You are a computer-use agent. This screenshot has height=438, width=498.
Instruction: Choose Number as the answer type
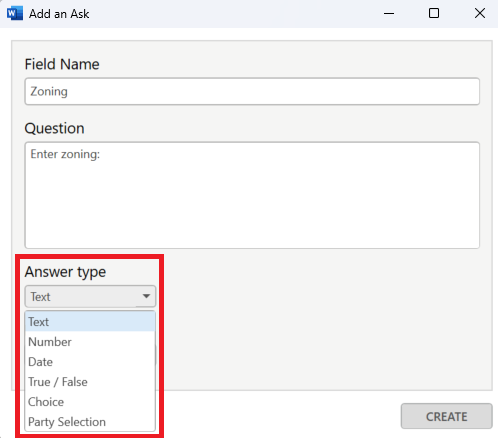(90, 342)
